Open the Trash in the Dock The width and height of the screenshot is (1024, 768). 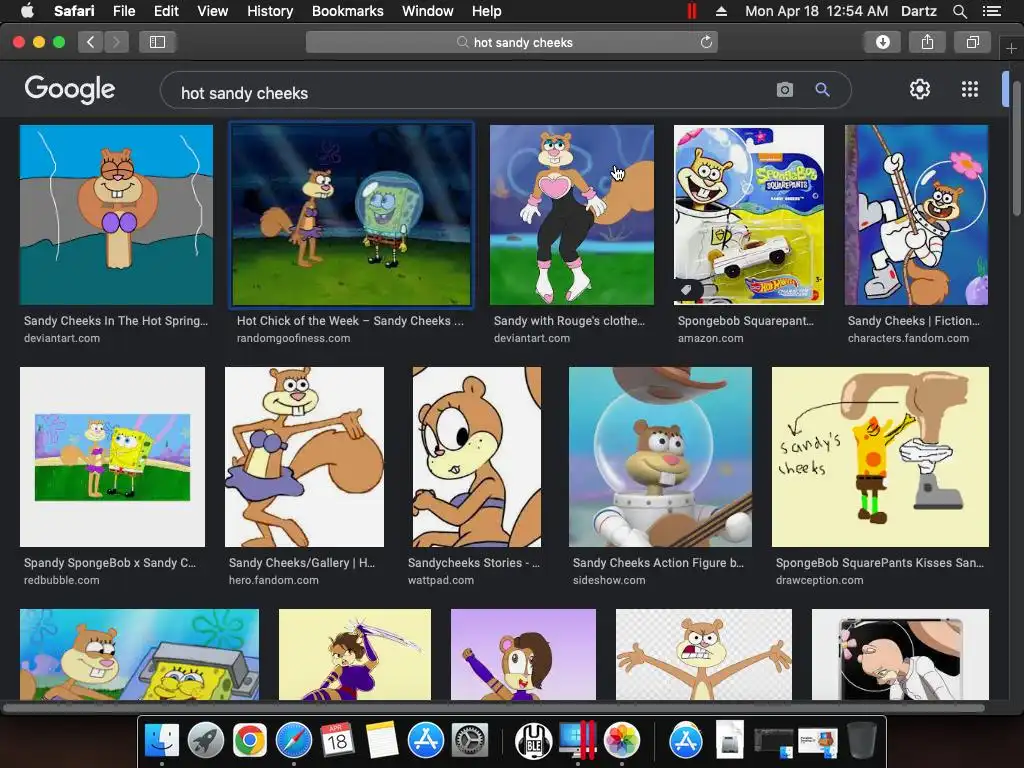[x=861, y=741]
